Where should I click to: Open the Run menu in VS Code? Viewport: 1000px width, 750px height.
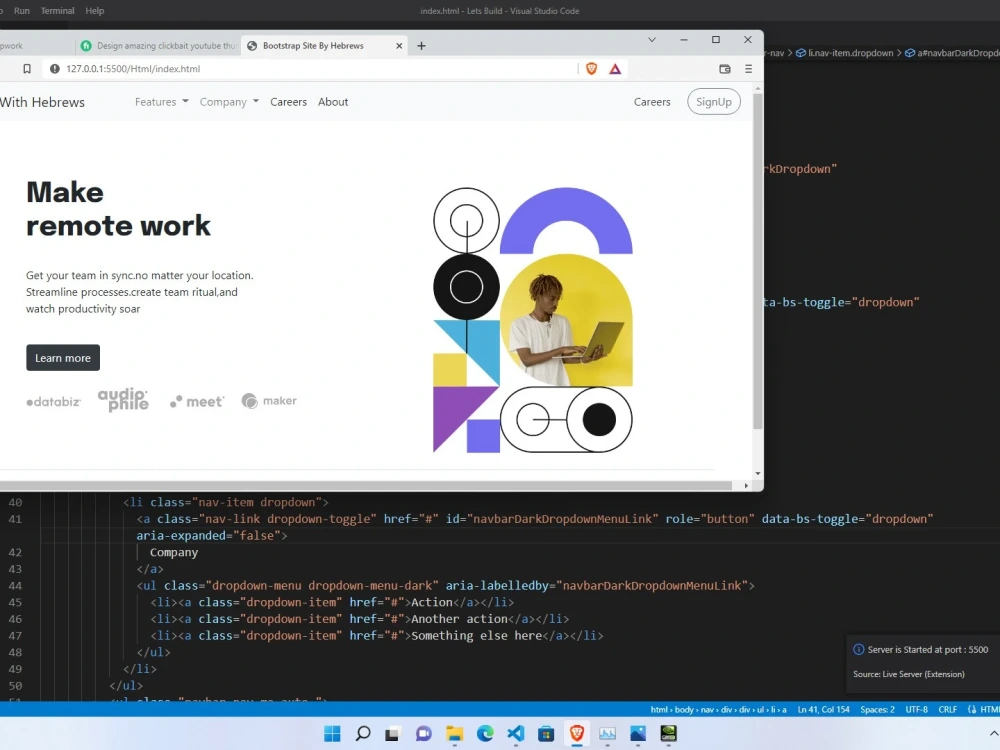pyautogui.click(x=22, y=11)
